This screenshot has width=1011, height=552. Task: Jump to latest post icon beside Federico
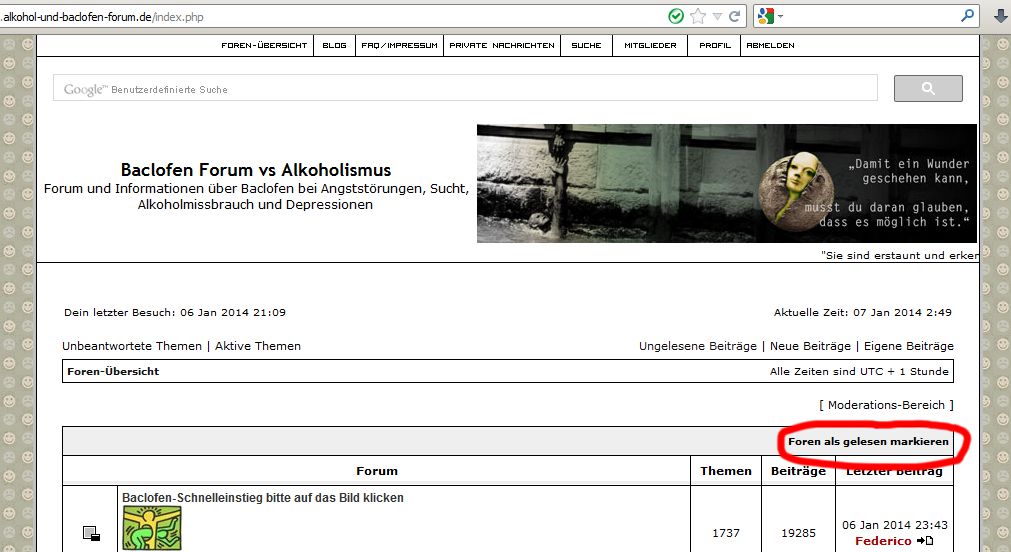(925, 541)
